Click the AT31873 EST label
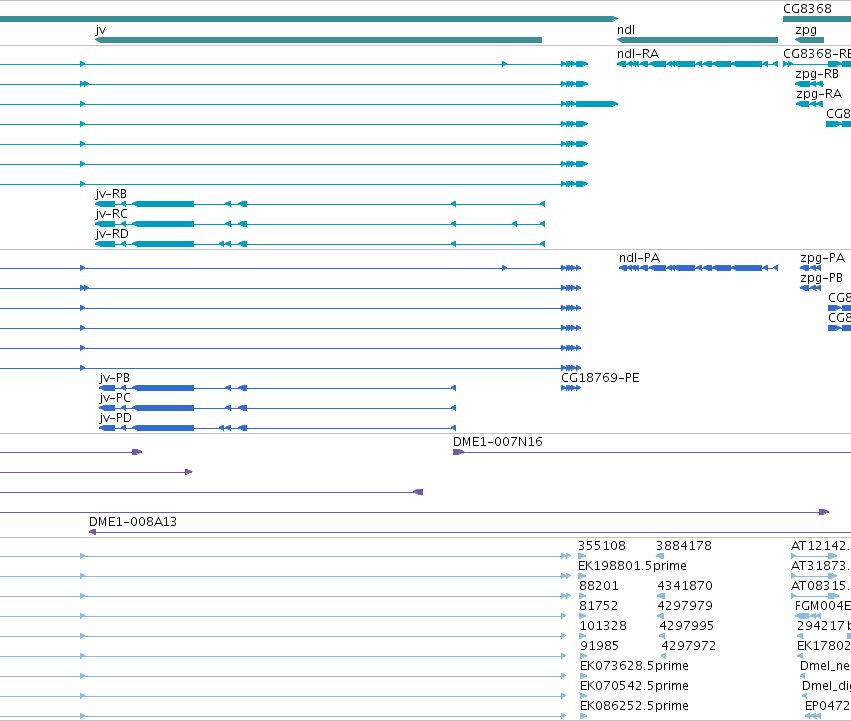 [x=821, y=566]
